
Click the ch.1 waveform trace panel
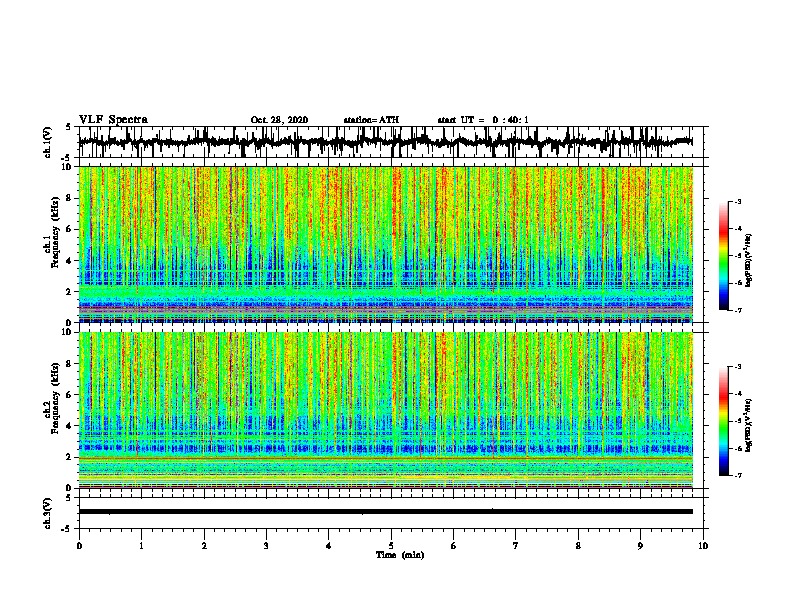[x=391, y=142]
